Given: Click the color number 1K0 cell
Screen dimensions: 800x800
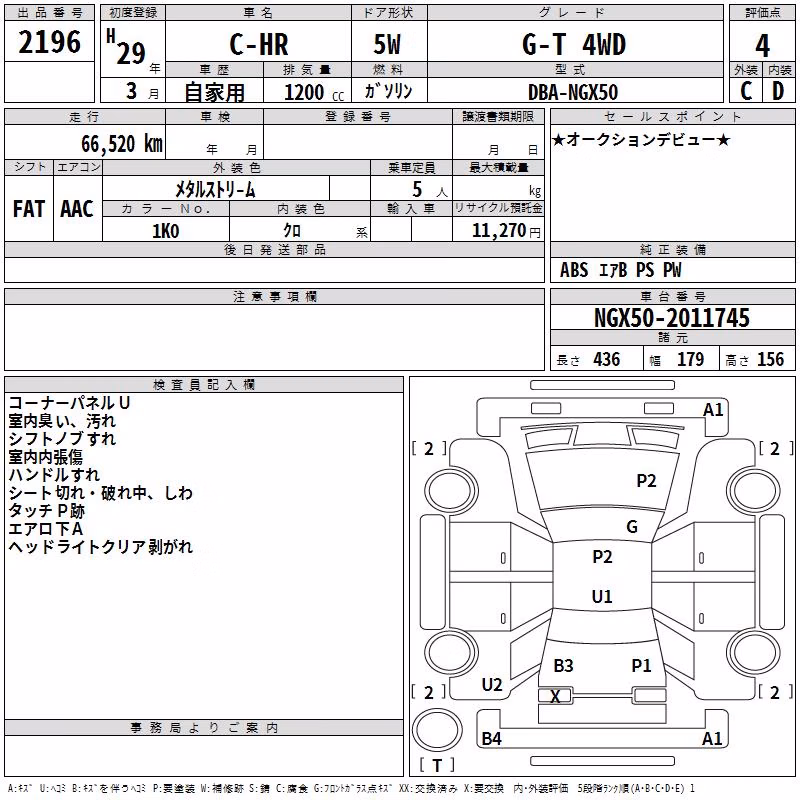Looking at the screenshot, I should 166,231.
